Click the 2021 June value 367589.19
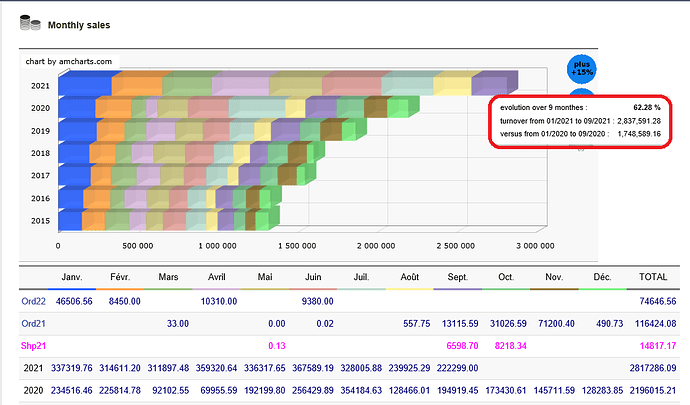The image size is (690, 405). pyautogui.click(x=313, y=368)
